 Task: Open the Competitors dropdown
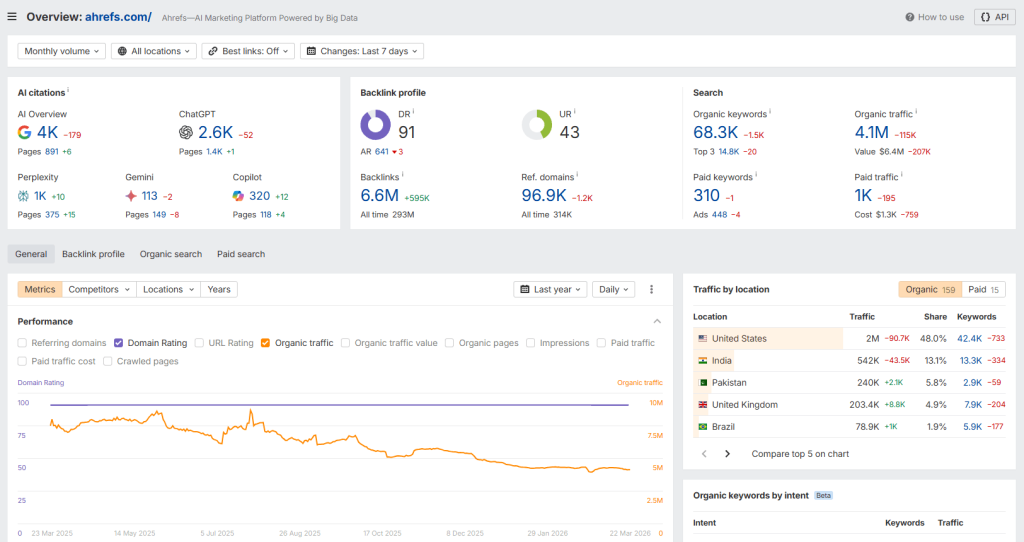point(99,289)
